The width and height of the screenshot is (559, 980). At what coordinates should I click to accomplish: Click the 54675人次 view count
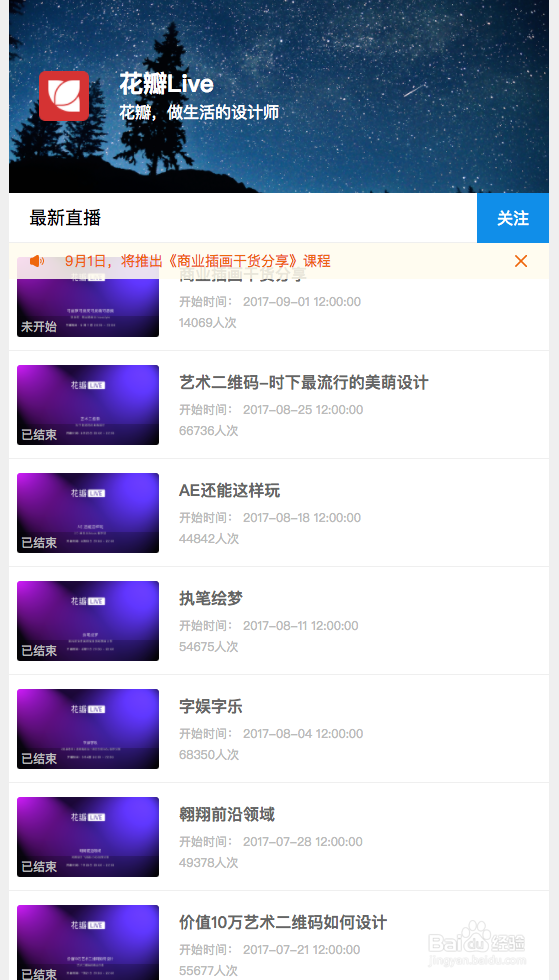[x=209, y=647]
